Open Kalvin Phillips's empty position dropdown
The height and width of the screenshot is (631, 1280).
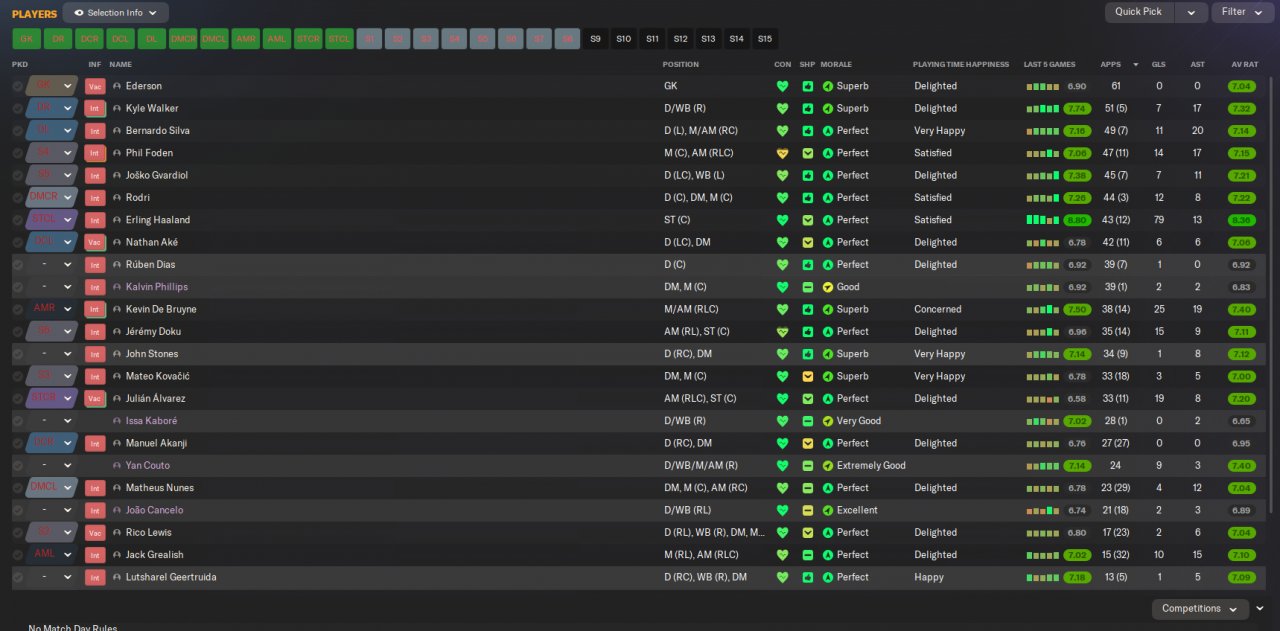point(52,287)
